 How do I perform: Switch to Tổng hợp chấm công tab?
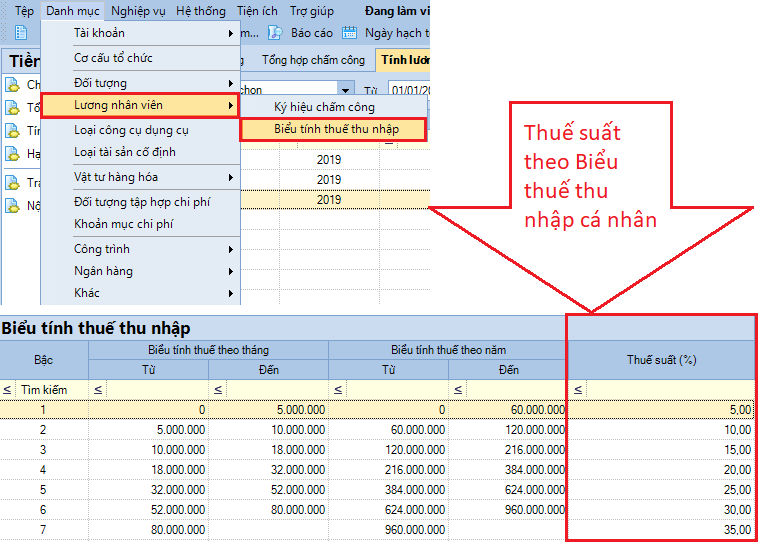pyautogui.click(x=313, y=60)
